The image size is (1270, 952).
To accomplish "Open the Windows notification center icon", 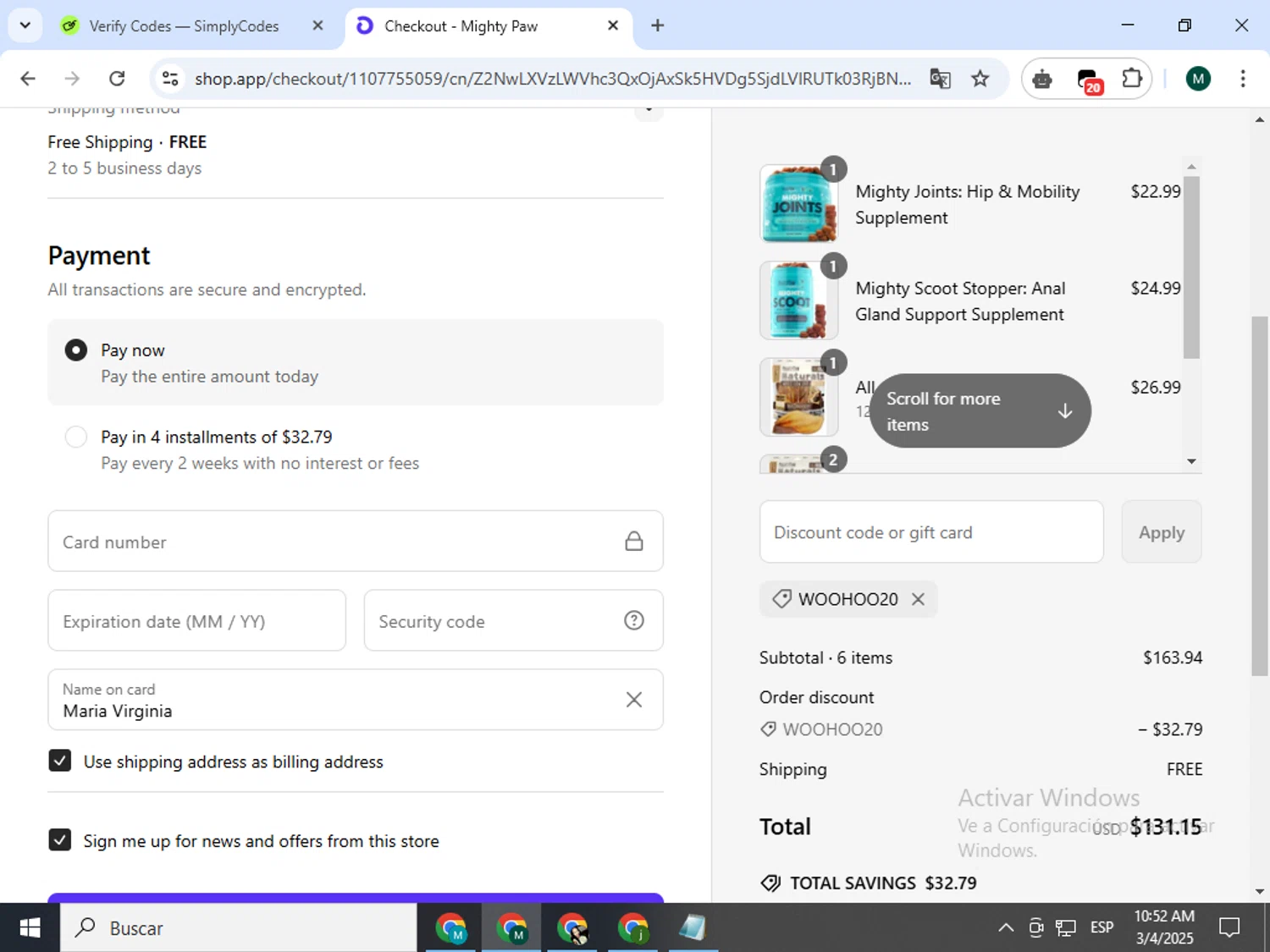I will coord(1229,928).
